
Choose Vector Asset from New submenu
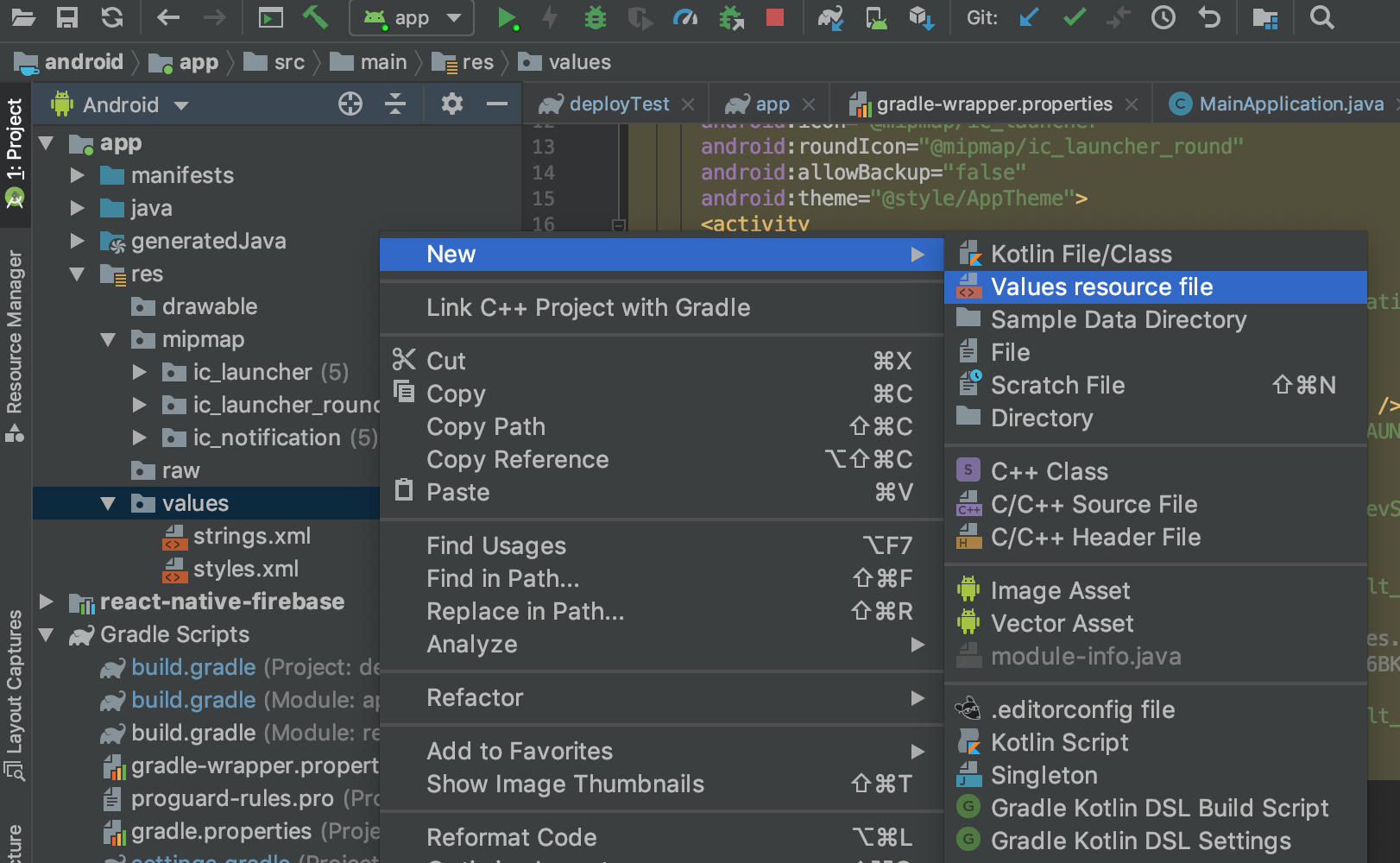pos(1156,624)
